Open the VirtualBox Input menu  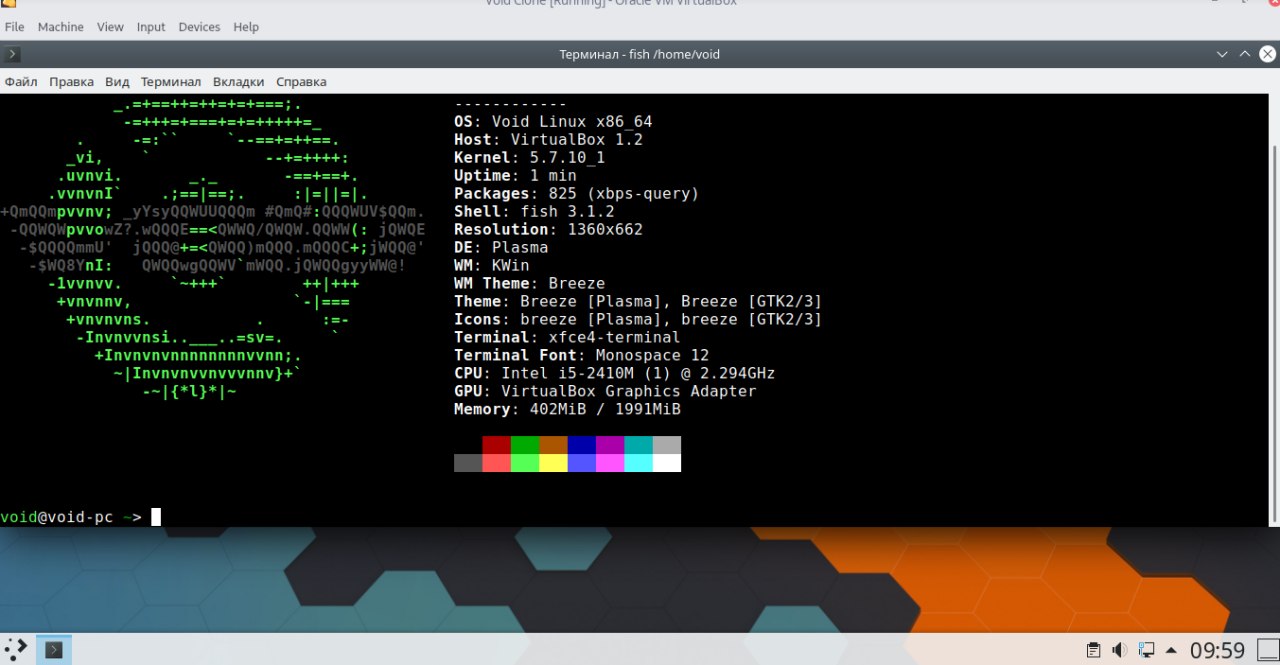[x=151, y=27]
